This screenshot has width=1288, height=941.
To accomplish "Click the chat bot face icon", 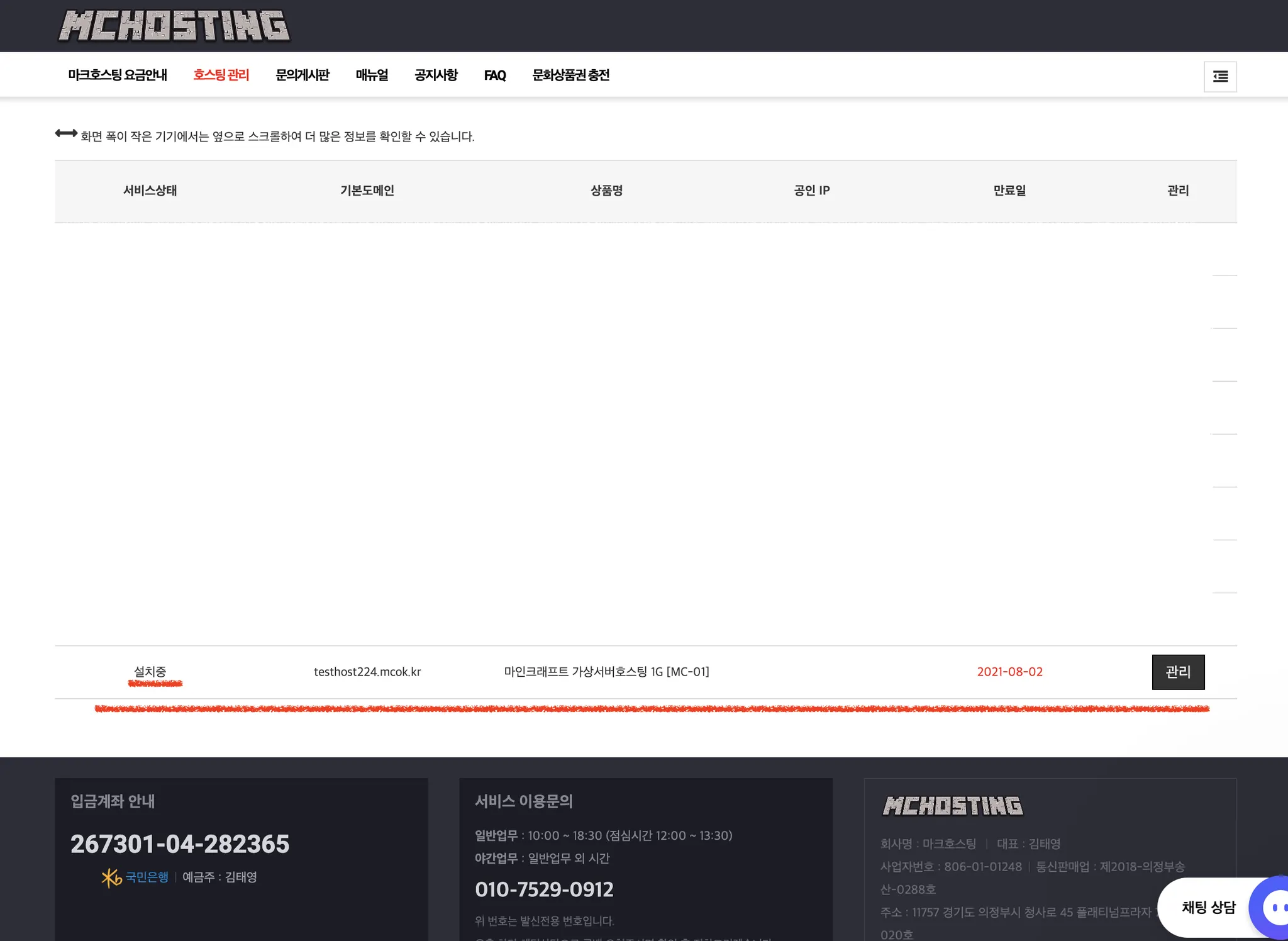I will coord(1274,907).
